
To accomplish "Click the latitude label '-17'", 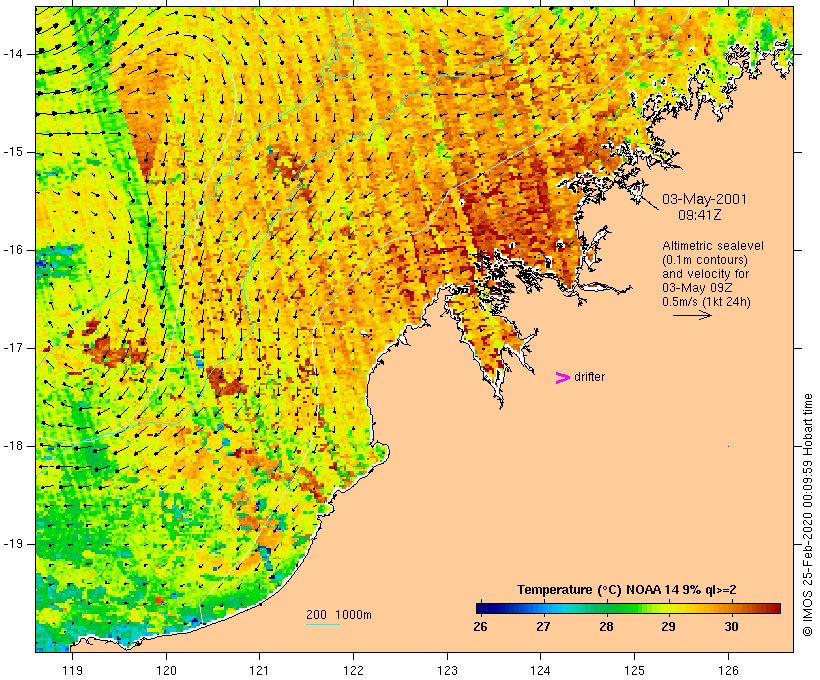I will tap(13, 348).
